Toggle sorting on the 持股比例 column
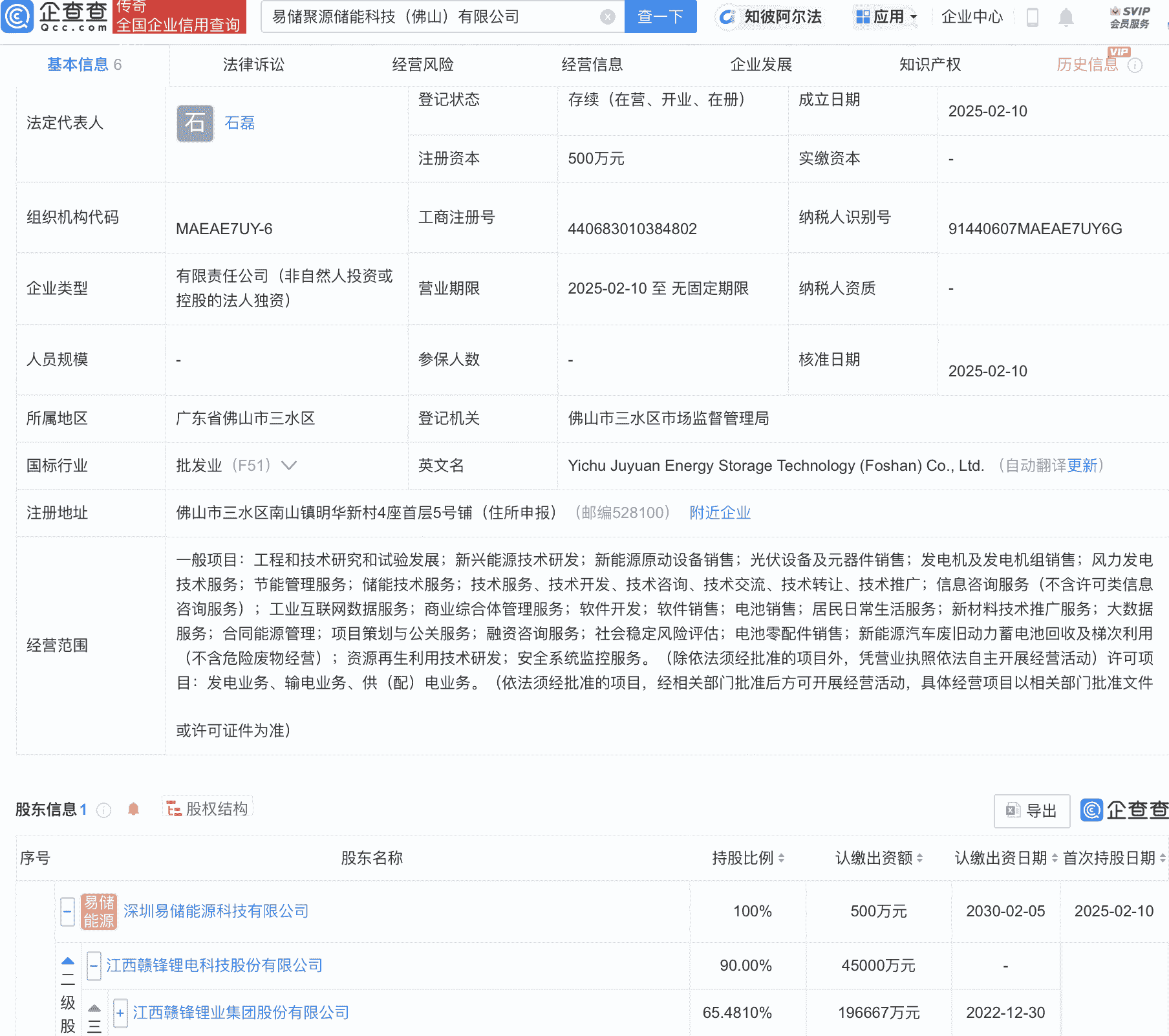 pos(782,859)
